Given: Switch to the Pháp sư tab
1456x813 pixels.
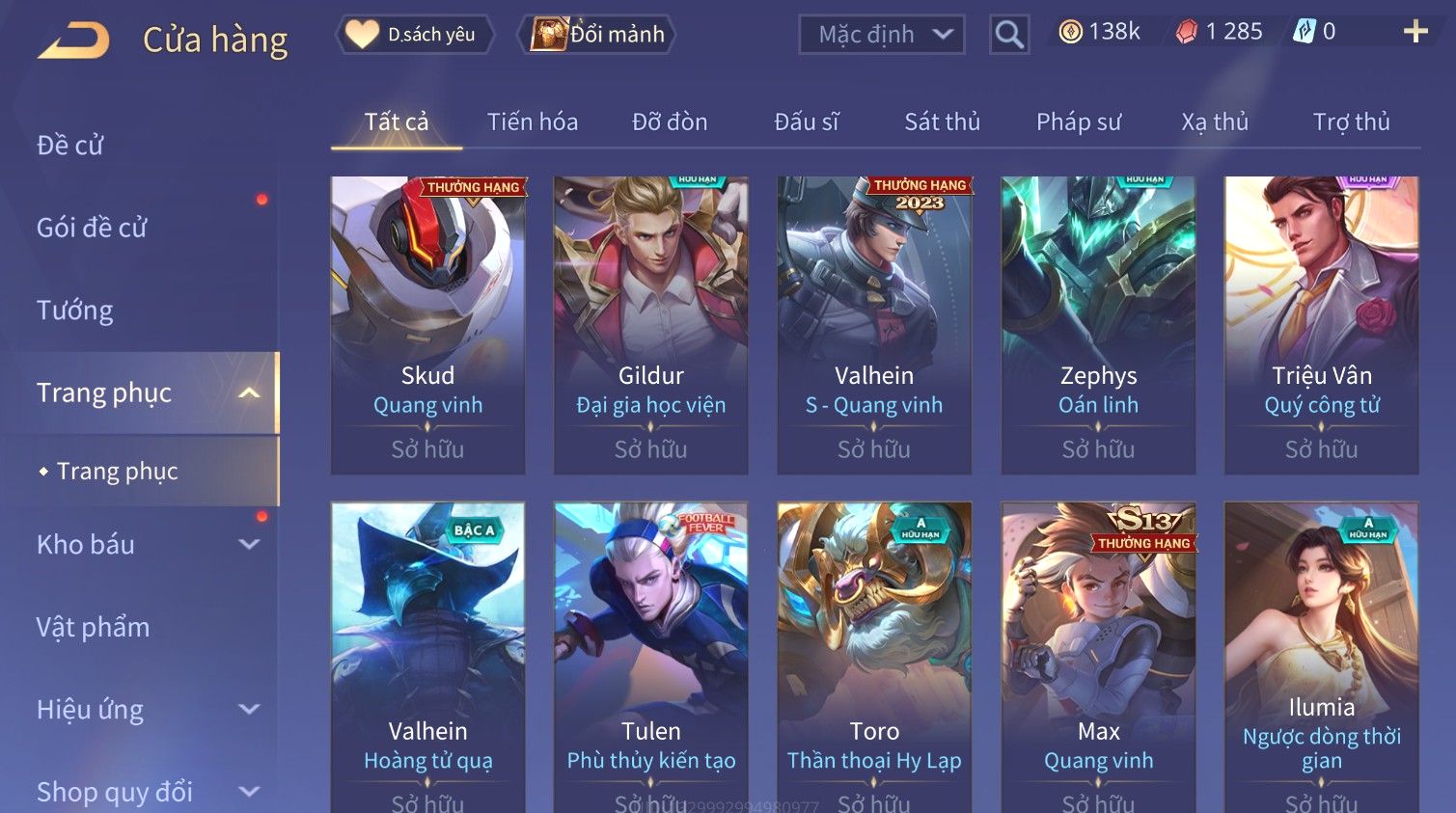Looking at the screenshot, I should (1079, 122).
